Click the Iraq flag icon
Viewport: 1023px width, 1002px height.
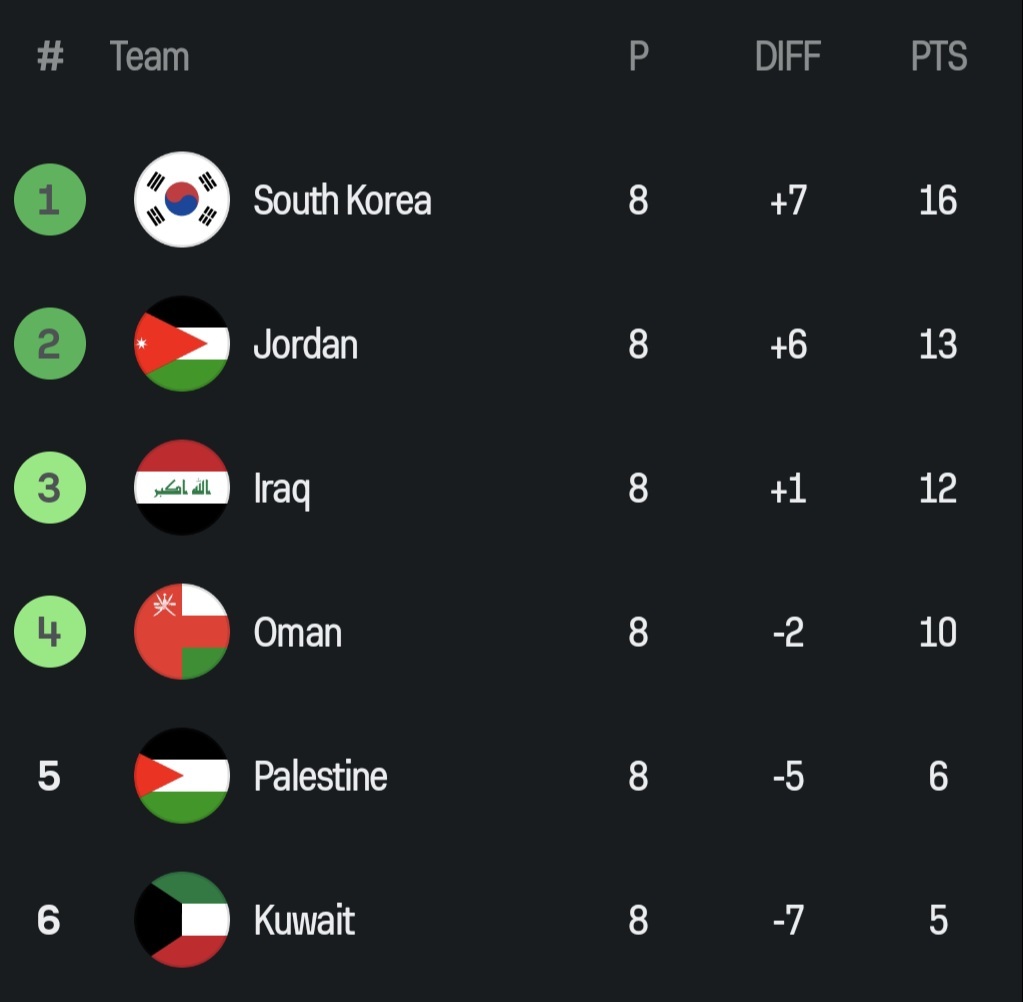tap(182, 487)
